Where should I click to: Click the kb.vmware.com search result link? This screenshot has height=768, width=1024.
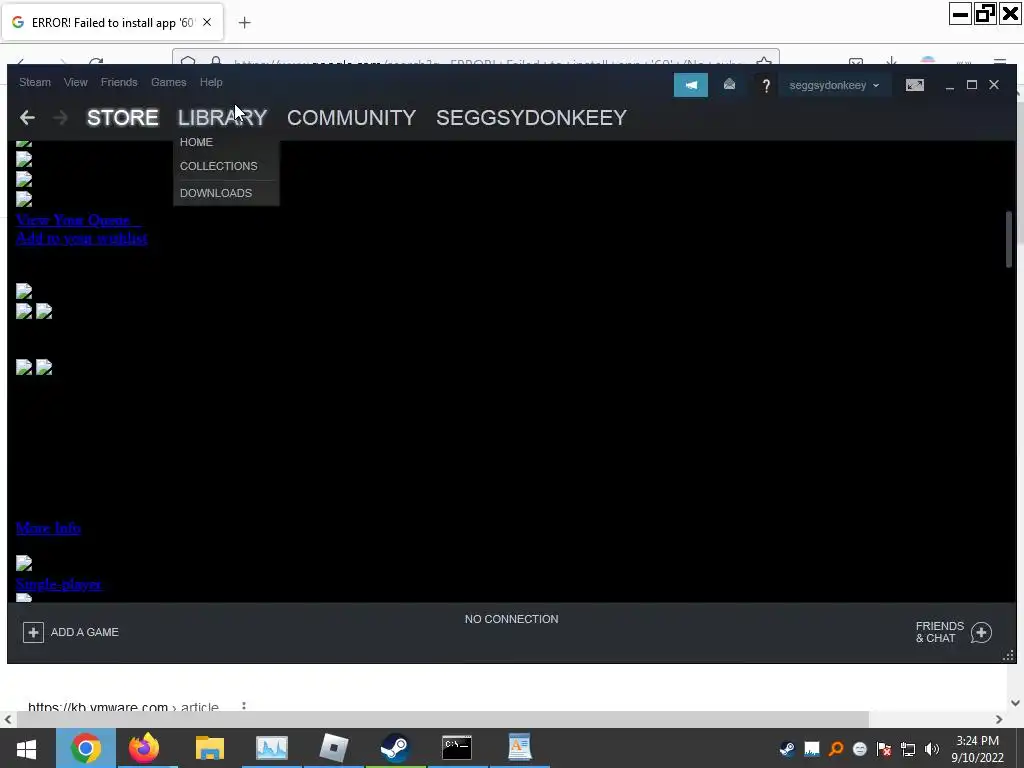pyautogui.click(x=123, y=707)
